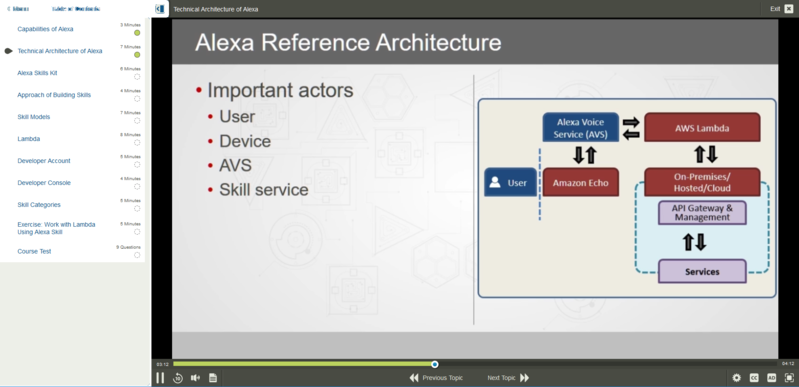Toggle audio description (AD)
799x387 pixels.
click(x=771, y=378)
